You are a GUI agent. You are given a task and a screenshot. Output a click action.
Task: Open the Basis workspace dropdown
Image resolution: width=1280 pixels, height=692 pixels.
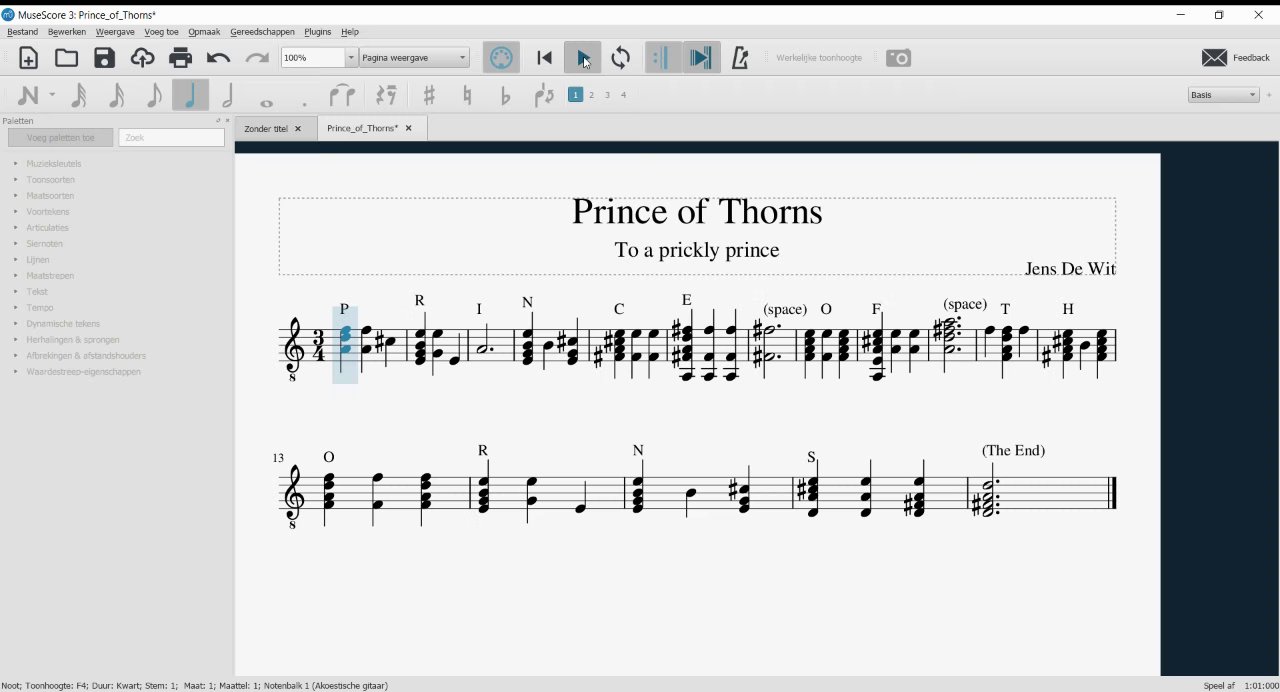click(1224, 95)
